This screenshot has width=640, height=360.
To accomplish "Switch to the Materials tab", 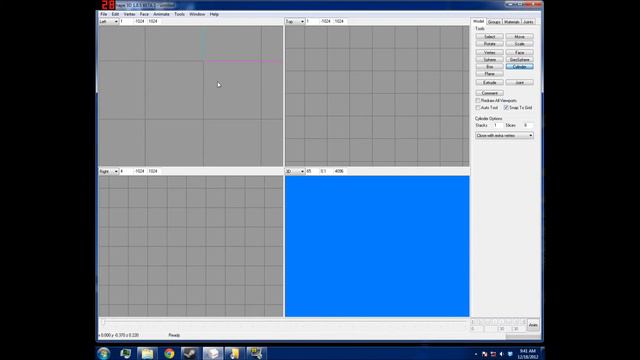I will point(511,22).
